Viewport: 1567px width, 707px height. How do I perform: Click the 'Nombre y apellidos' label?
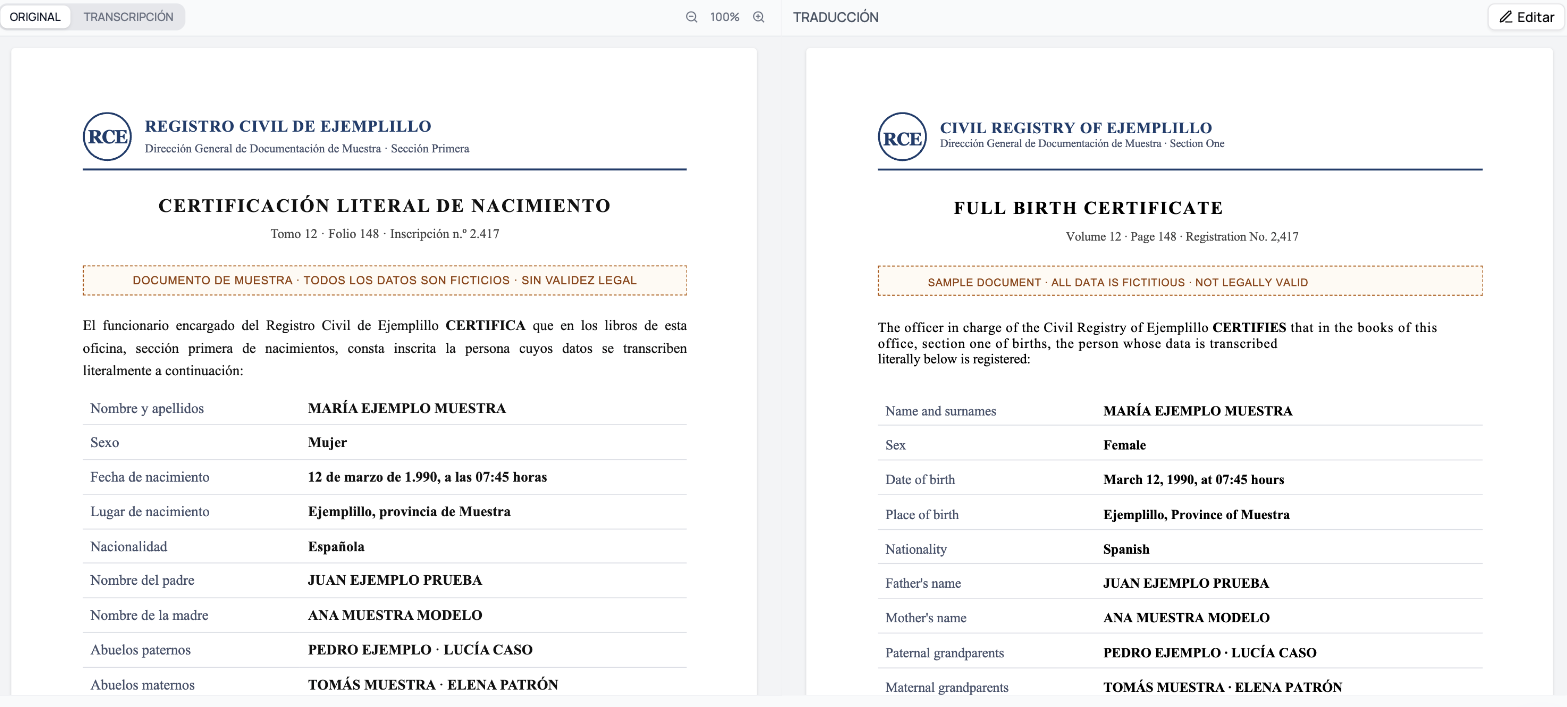[147, 408]
